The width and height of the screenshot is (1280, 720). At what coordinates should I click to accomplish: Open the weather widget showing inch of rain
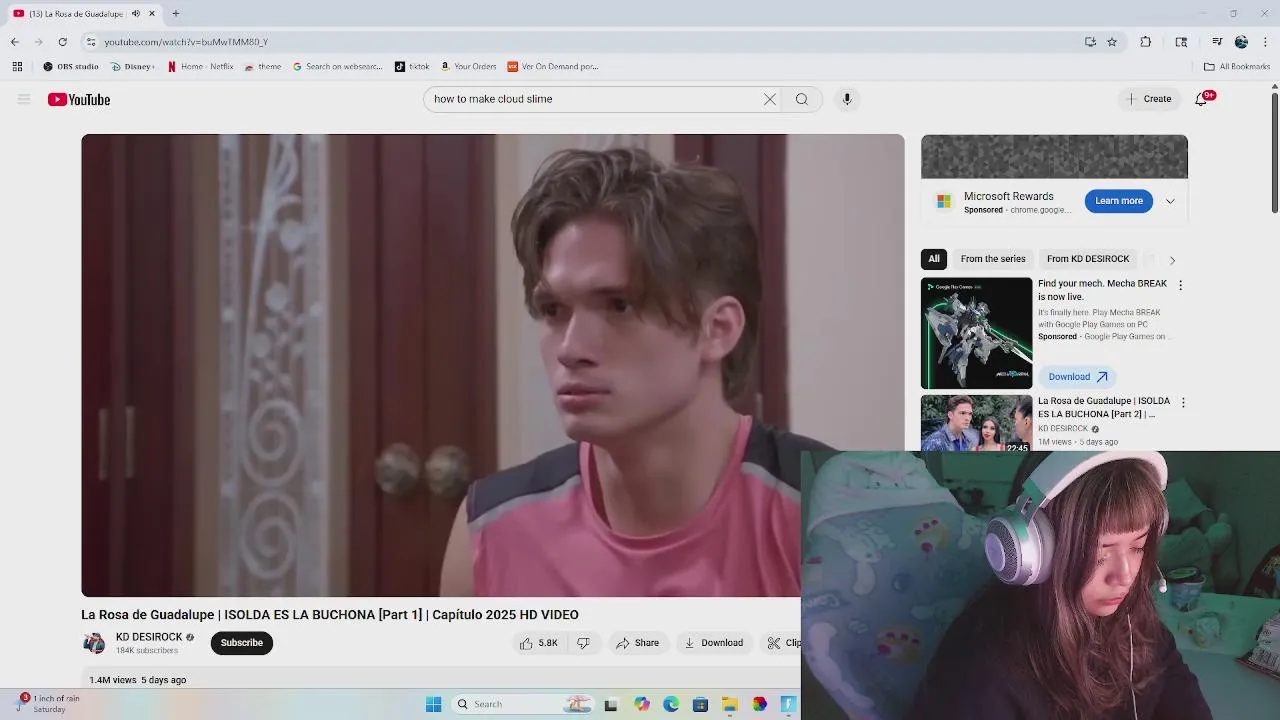48,704
